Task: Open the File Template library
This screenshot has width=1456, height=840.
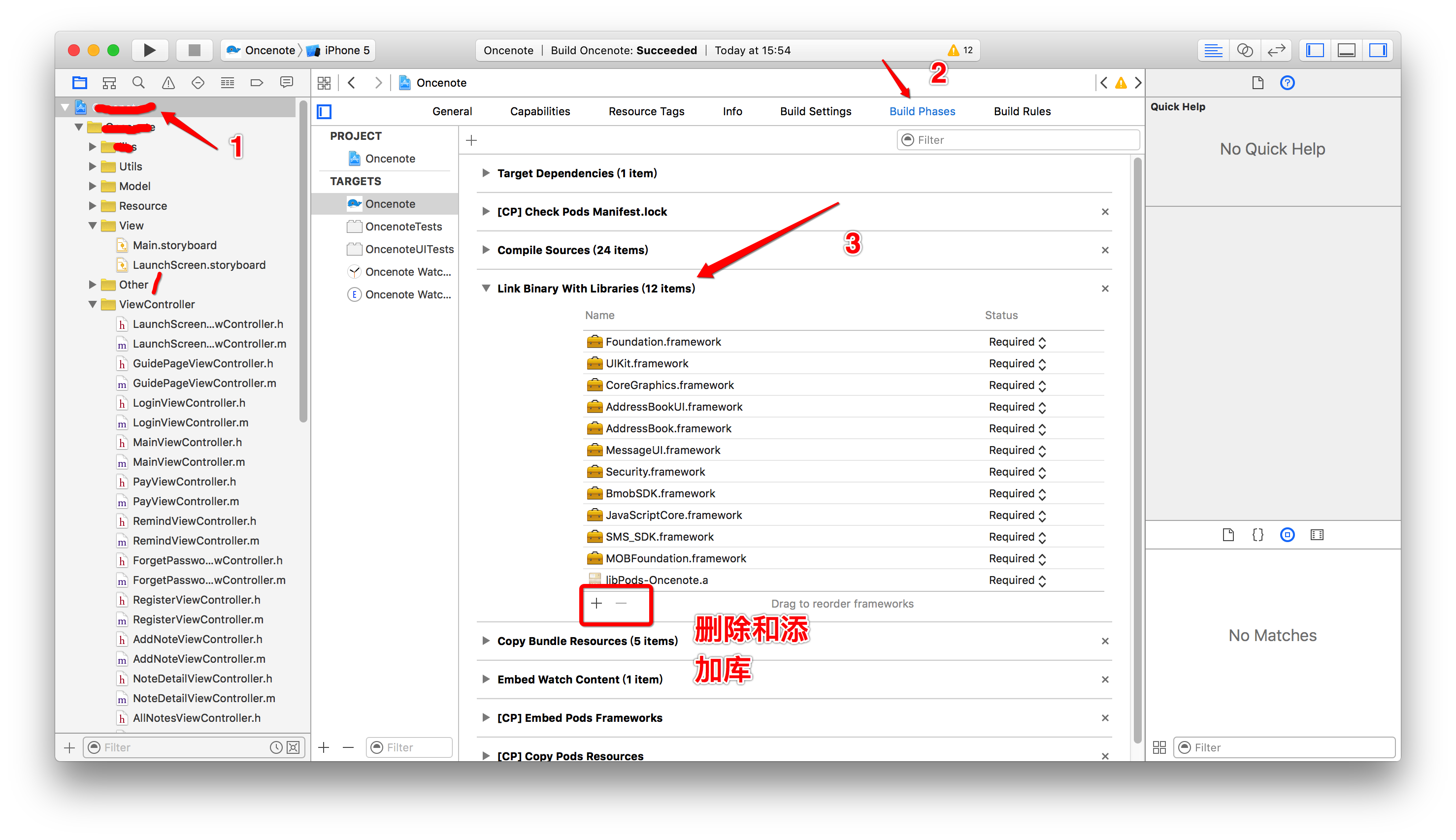Action: 1228,535
